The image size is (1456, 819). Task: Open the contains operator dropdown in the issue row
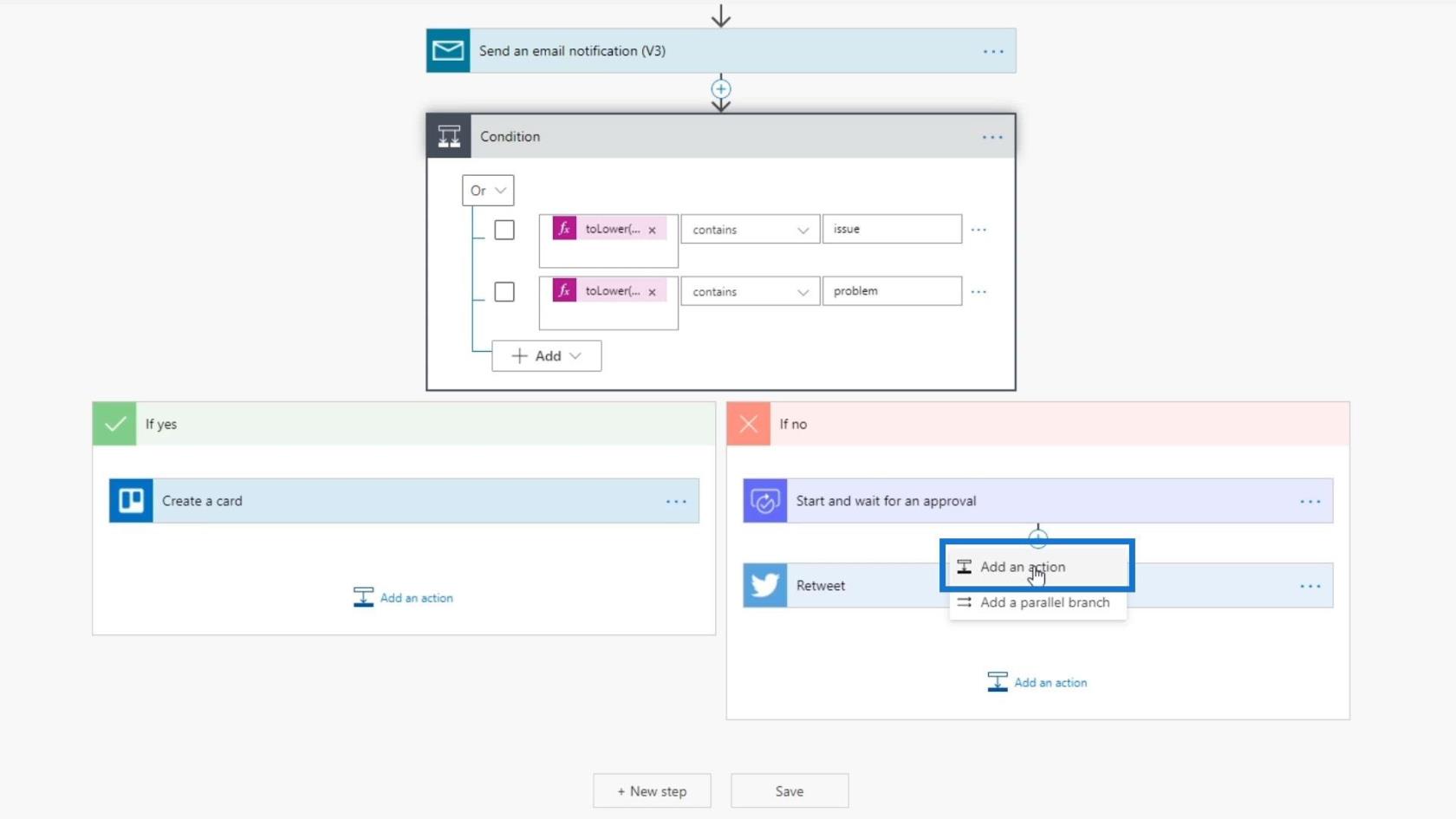[751, 230]
